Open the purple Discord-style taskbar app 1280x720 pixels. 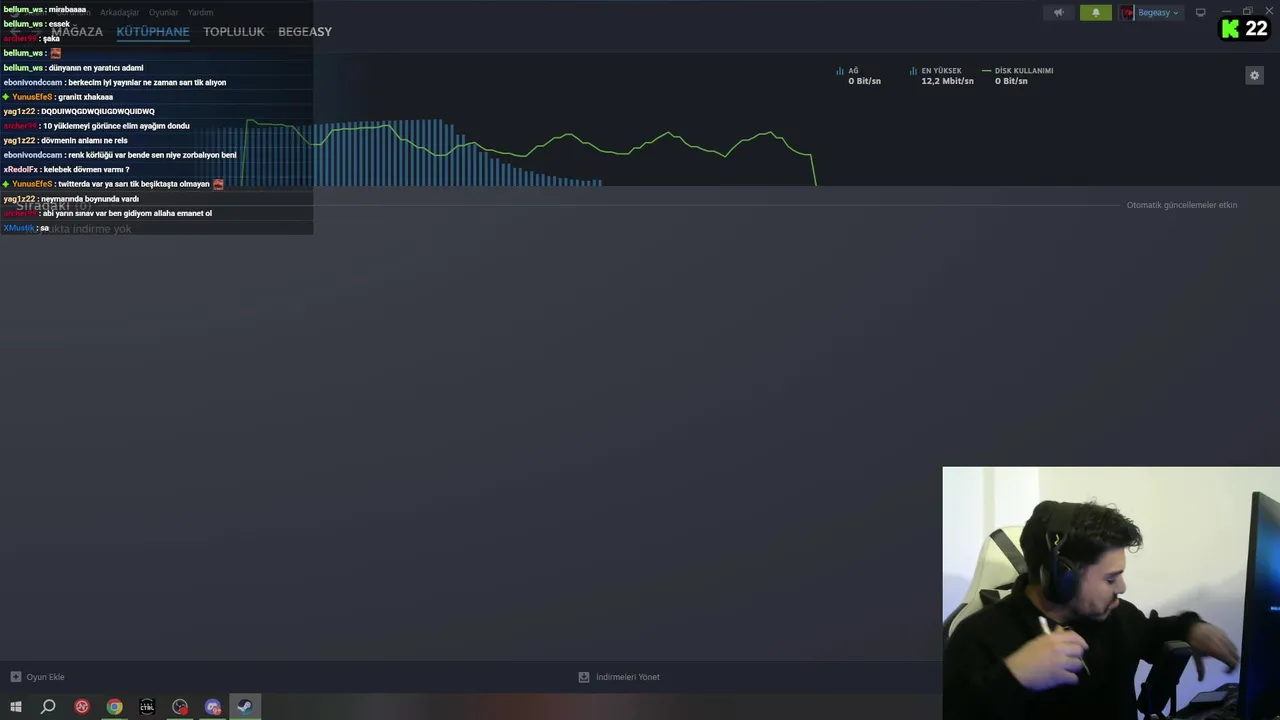pyautogui.click(x=212, y=707)
